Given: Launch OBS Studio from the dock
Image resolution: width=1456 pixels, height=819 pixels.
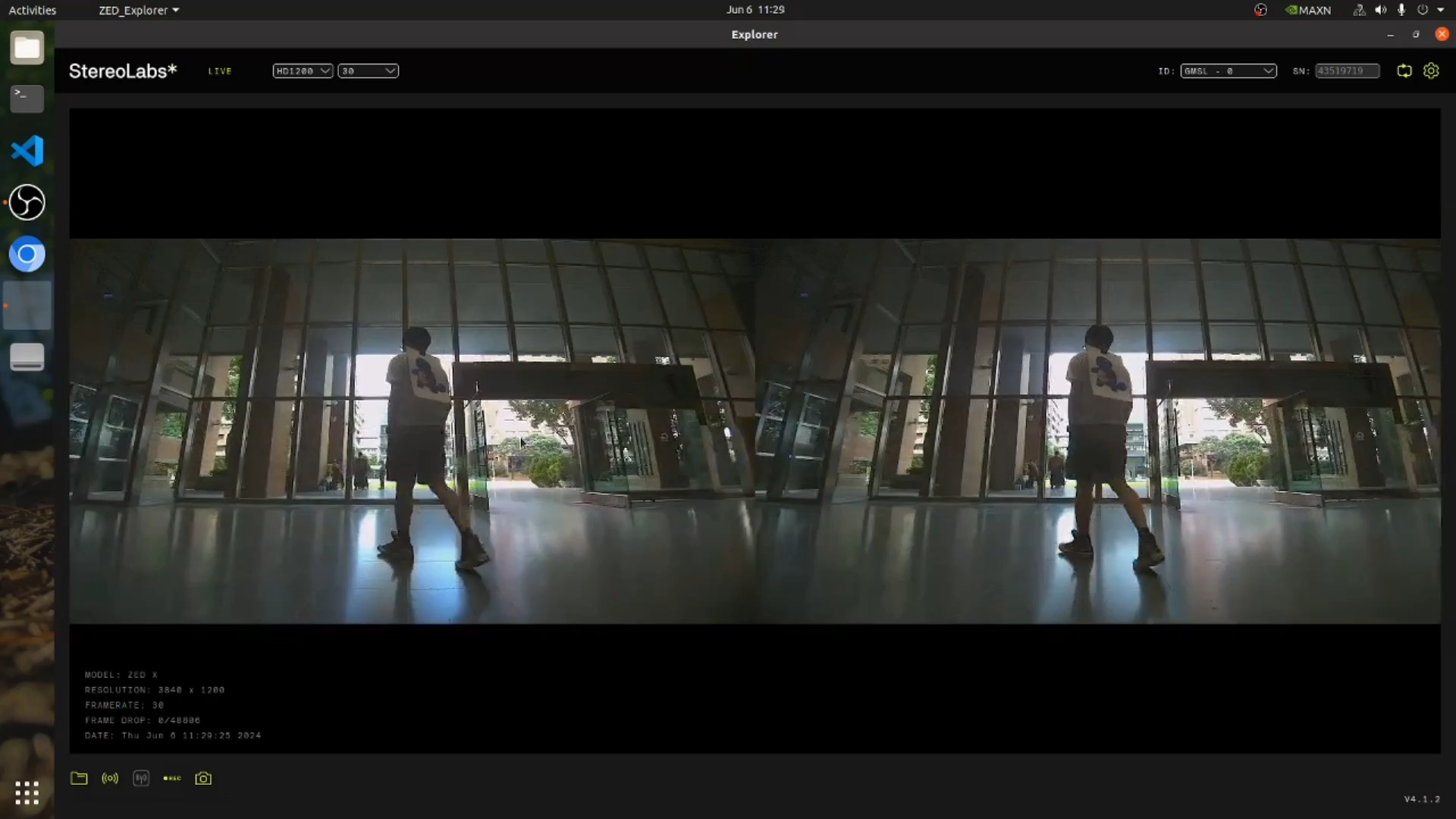Looking at the screenshot, I should click(x=27, y=202).
